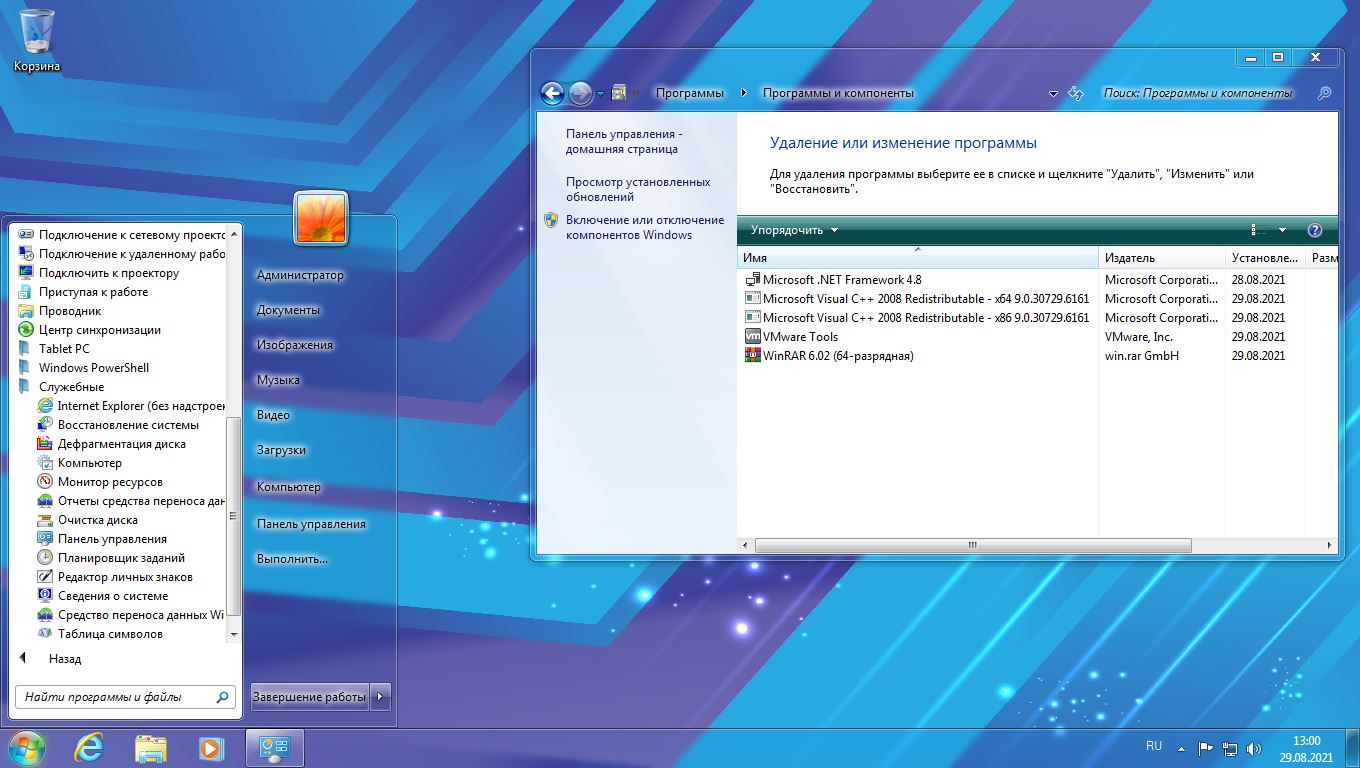Refresh the Программы и компоненты address bar
The image size is (1360, 768).
point(1076,93)
